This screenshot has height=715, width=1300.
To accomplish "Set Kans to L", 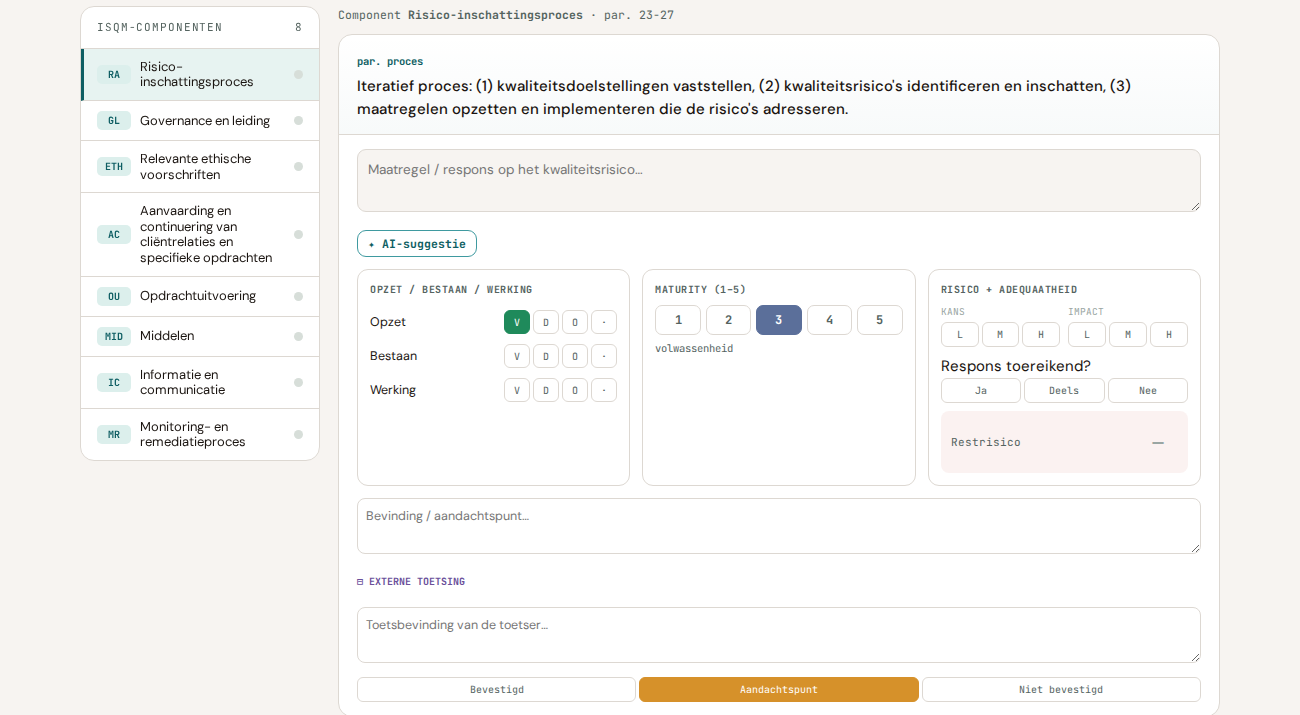I will (x=960, y=335).
